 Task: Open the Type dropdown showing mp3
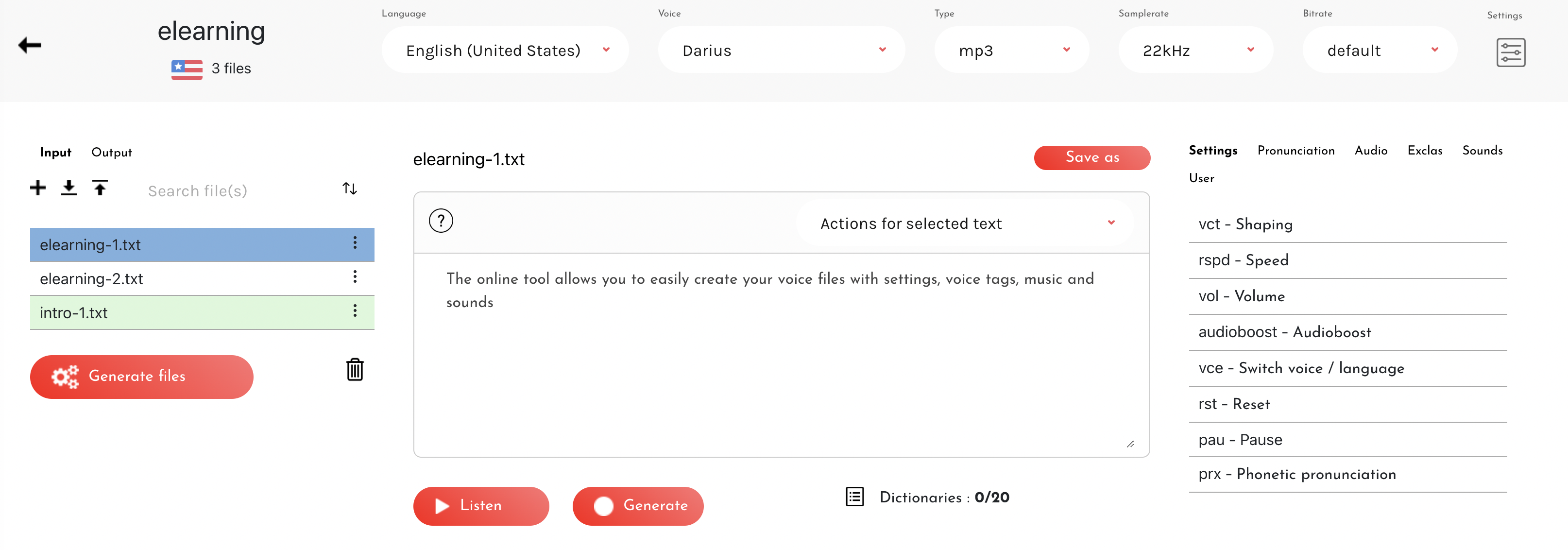tap(1012, 50)
